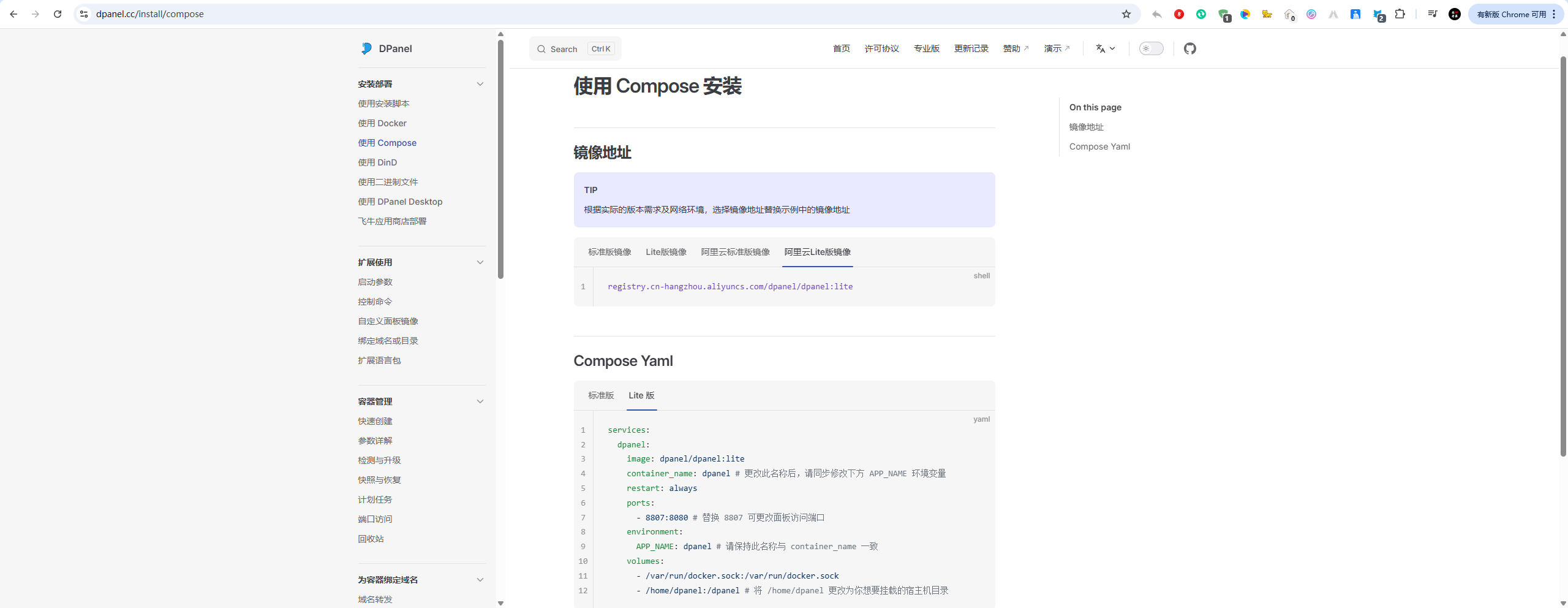Collapse the 安装部署 sidebar section
Screen dimensions: 1568x608
[x=480, y=84]
